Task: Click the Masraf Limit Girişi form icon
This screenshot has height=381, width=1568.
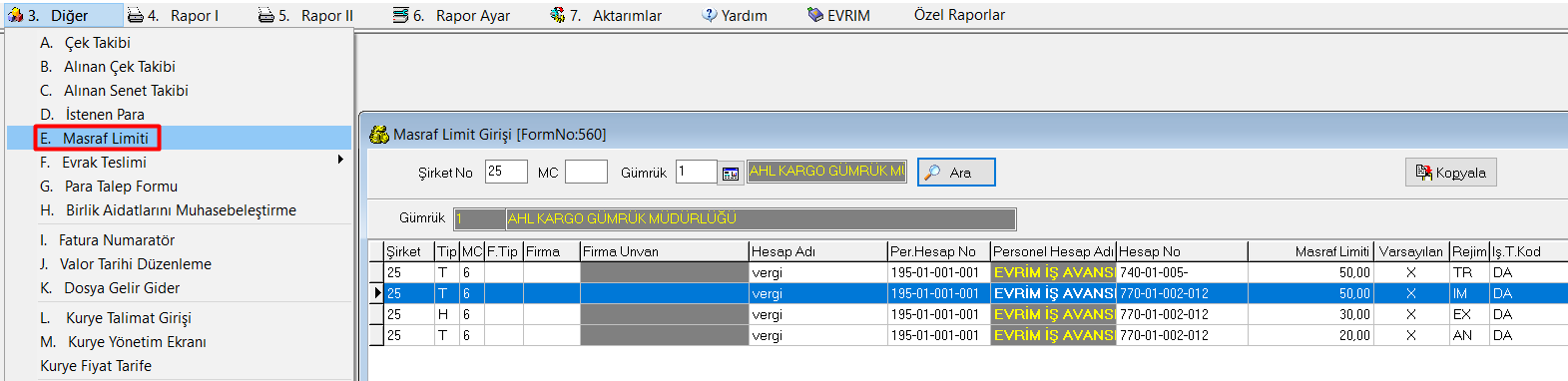Action: click(x=379, y=135)
